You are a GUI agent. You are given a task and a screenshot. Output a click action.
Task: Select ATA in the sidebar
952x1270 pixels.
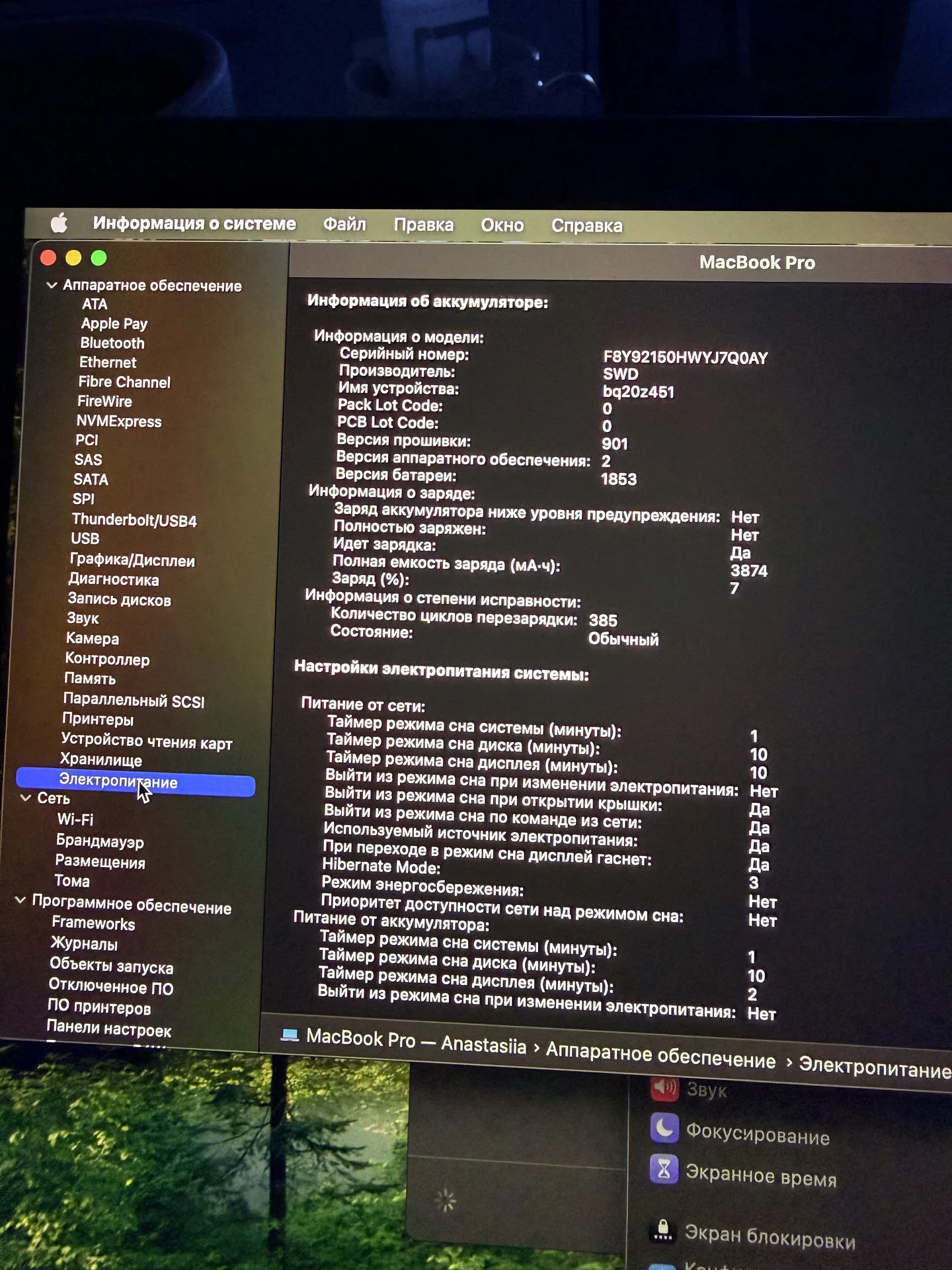(95, 304)
